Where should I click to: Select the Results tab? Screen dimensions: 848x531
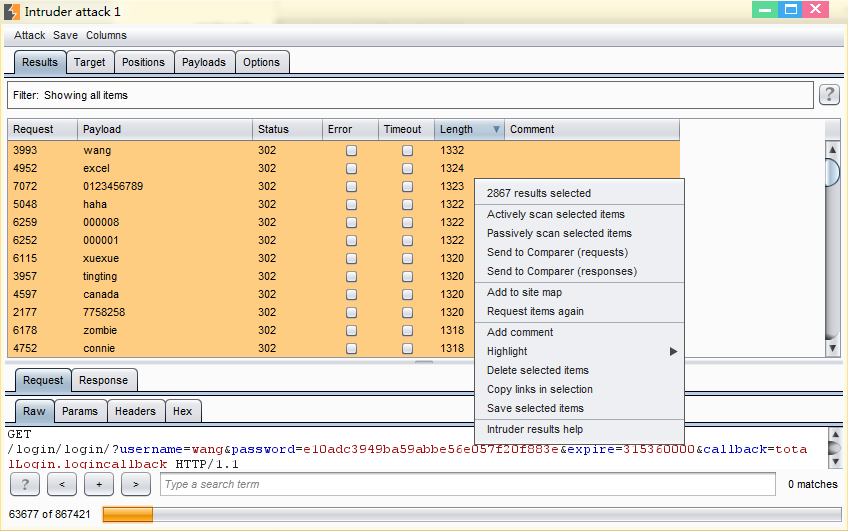(39, 62)
